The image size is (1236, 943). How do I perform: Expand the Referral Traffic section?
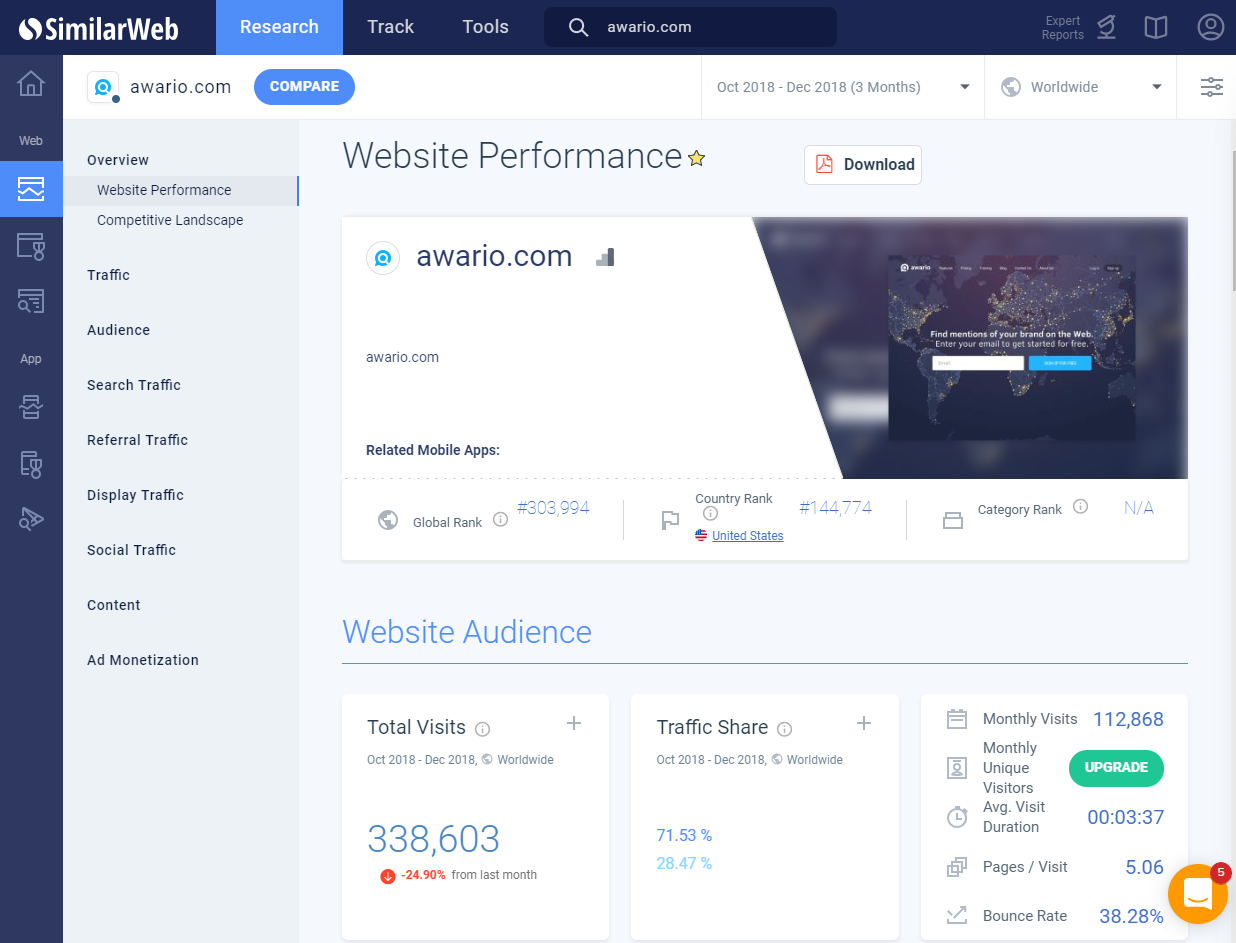coord(137,440)
